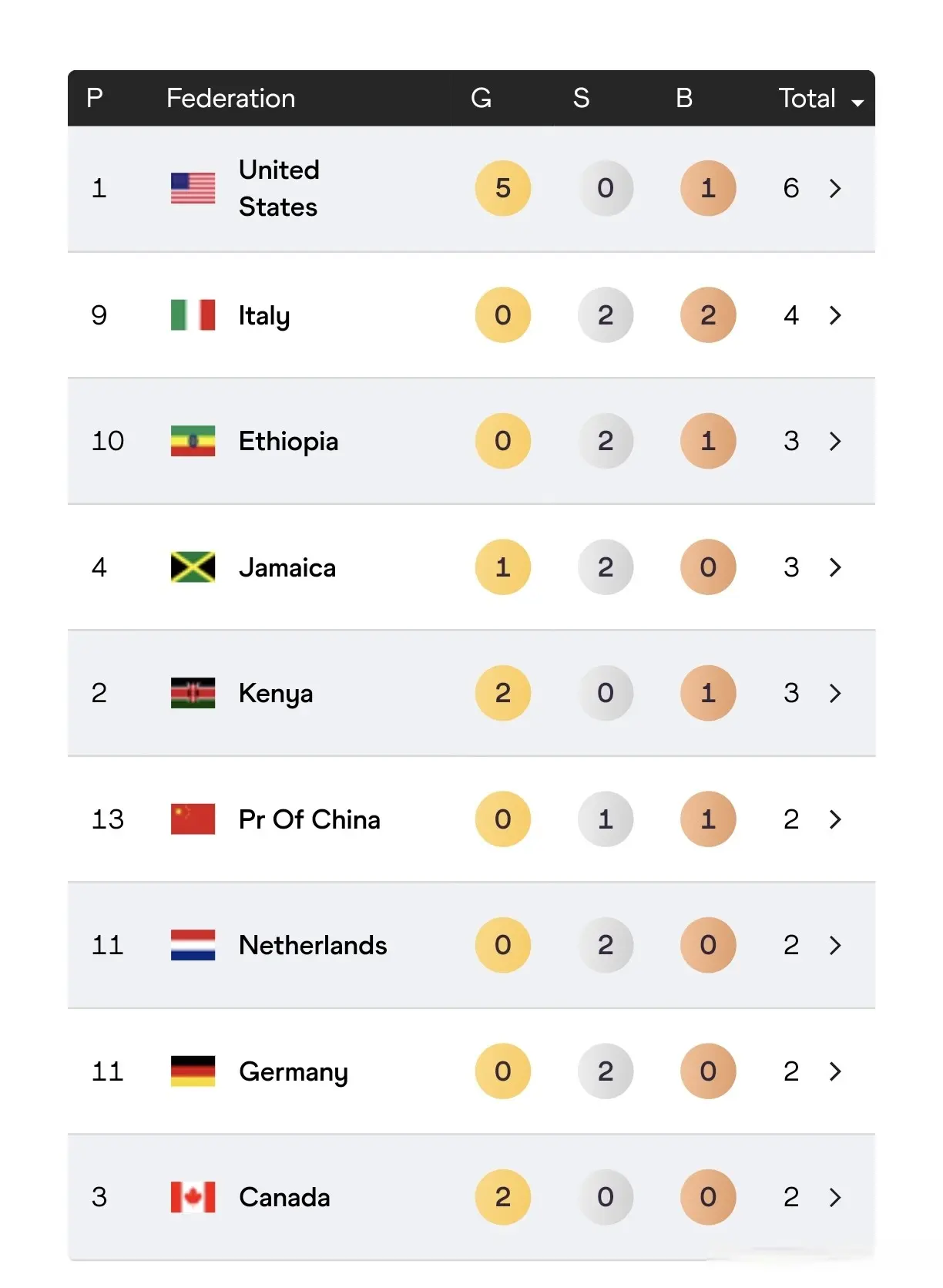Viewport: 943px width, 1288px height.
Task: Click the Kenya flag icon
Action: (x=193, y=693)
